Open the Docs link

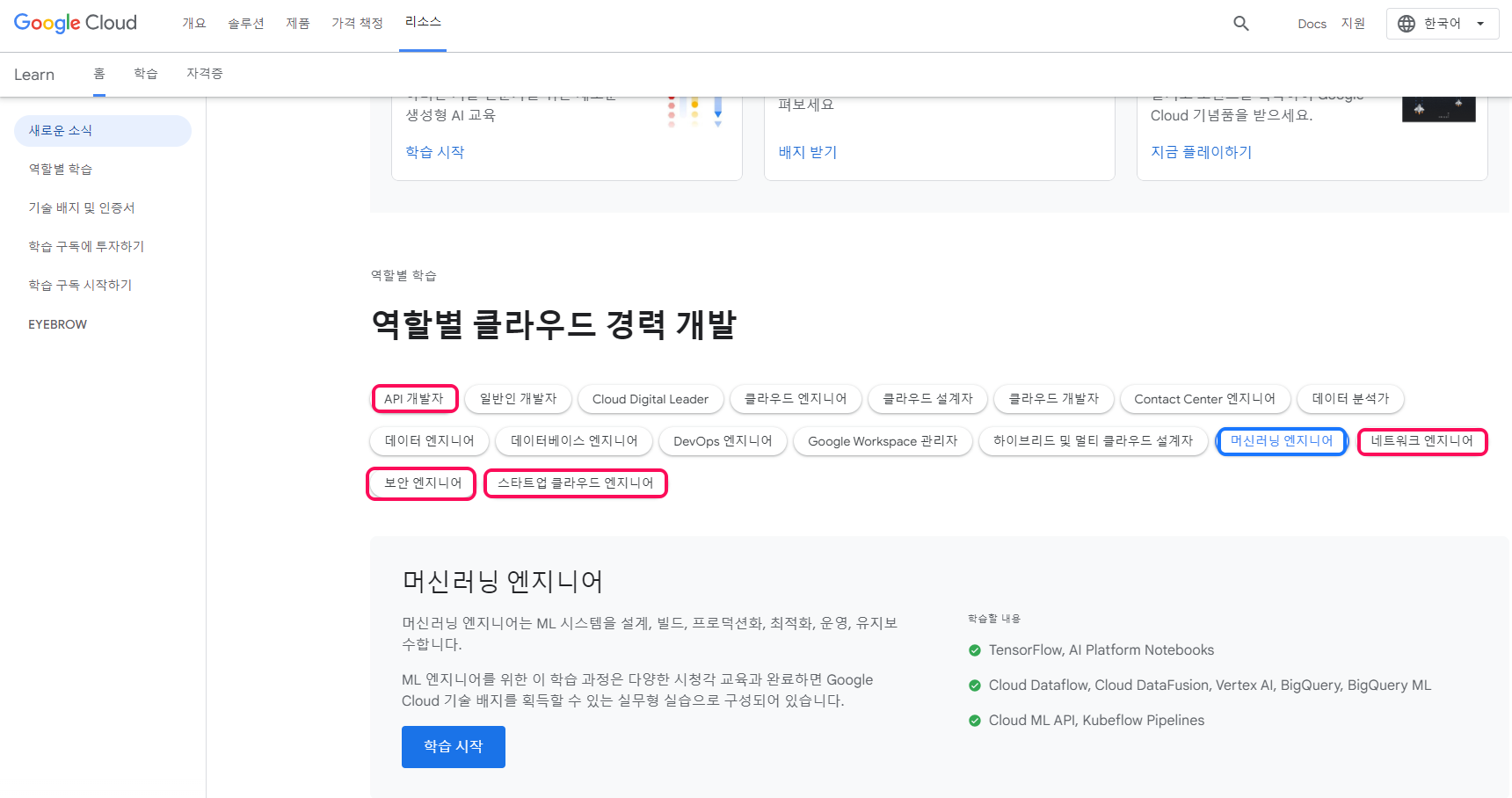(1312, 24)
